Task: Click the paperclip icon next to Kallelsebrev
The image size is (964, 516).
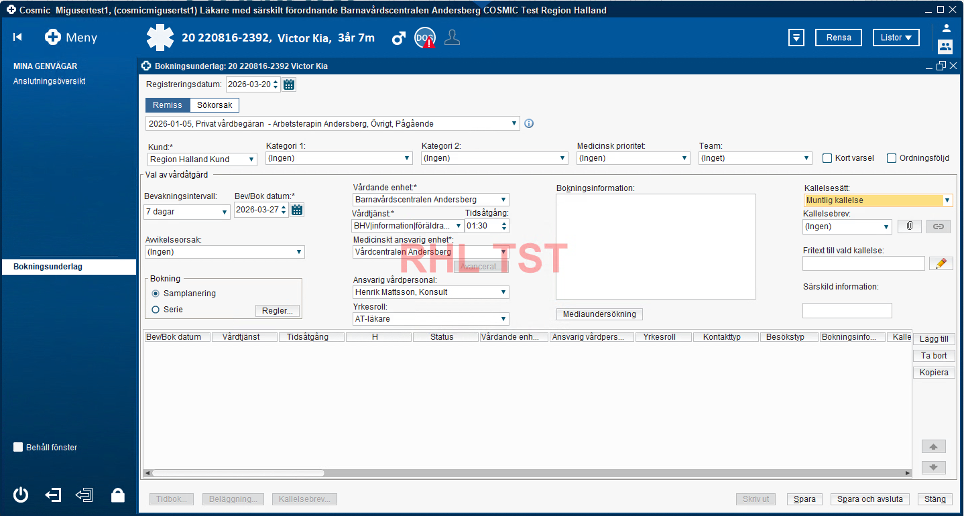Action: point(908,227)
